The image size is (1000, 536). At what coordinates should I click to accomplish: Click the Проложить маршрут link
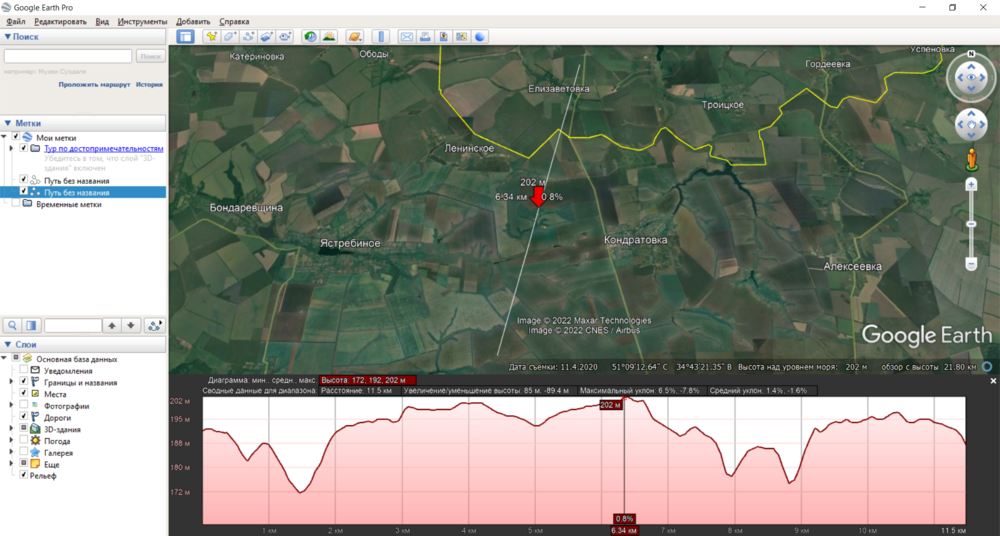pos(94,85)
